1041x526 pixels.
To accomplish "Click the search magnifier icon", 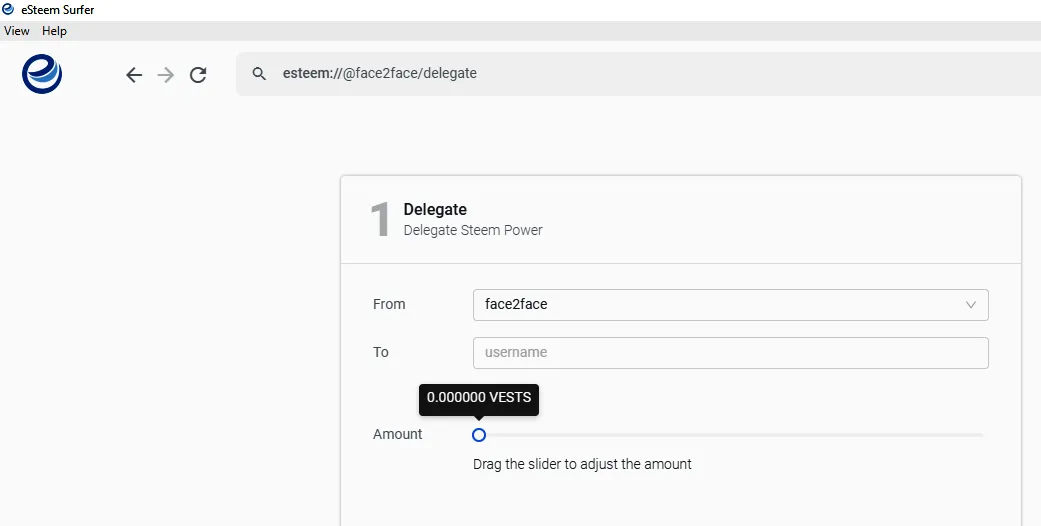I will coord(260,74).
